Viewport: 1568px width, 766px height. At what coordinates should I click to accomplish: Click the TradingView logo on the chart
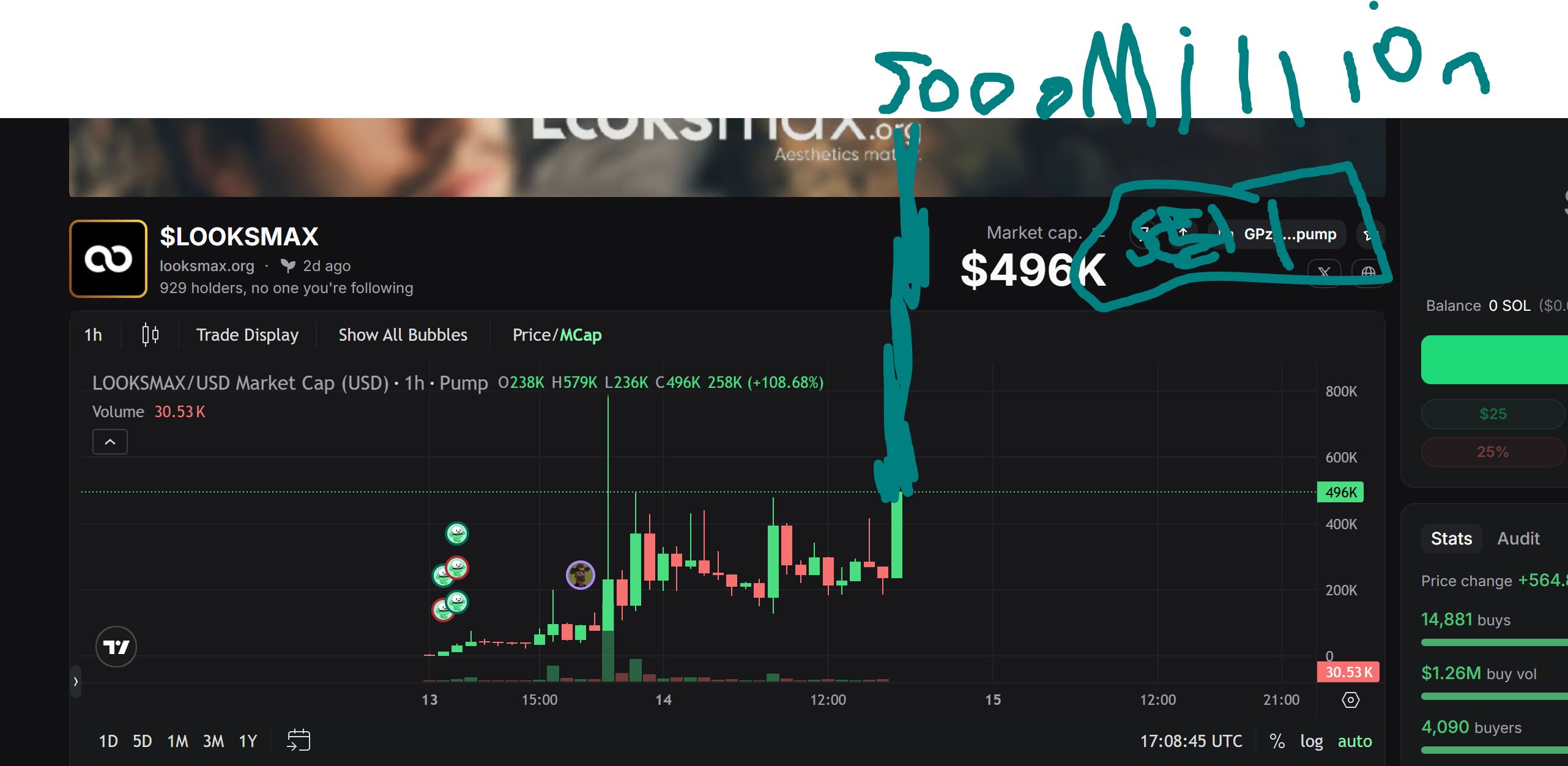coord(116,647)
